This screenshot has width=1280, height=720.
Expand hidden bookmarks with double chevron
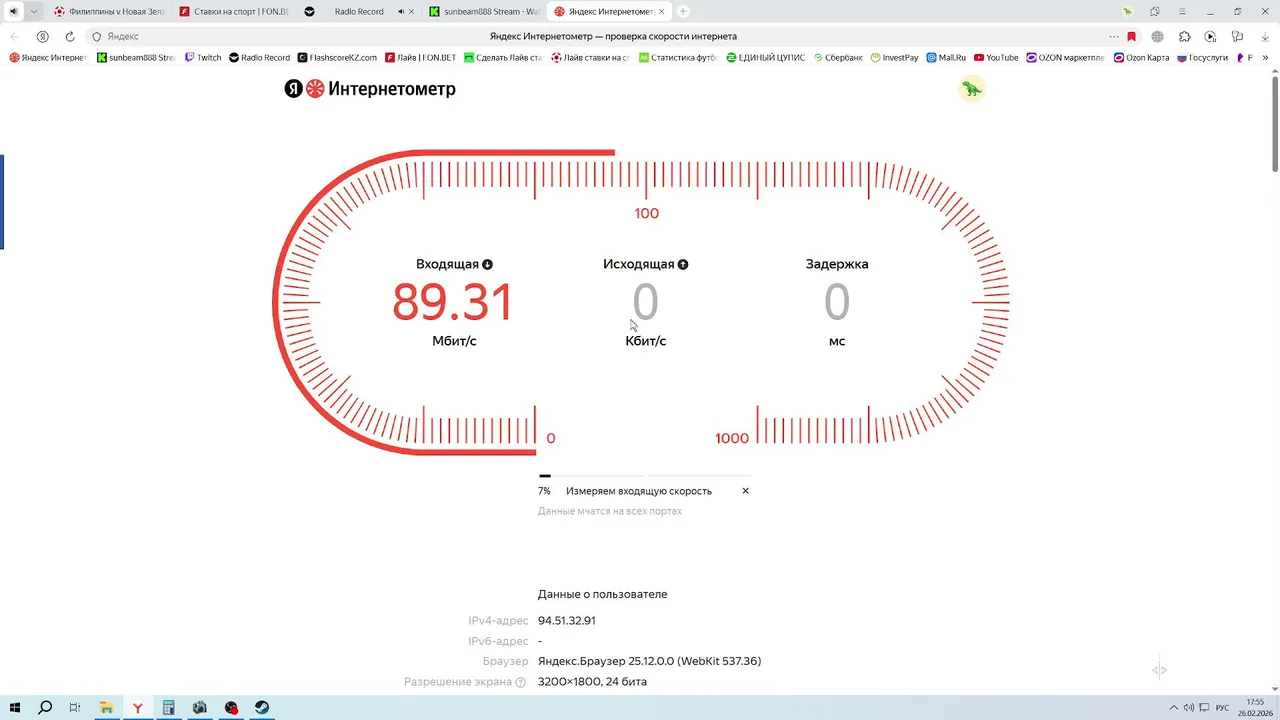pos(1266,57)
